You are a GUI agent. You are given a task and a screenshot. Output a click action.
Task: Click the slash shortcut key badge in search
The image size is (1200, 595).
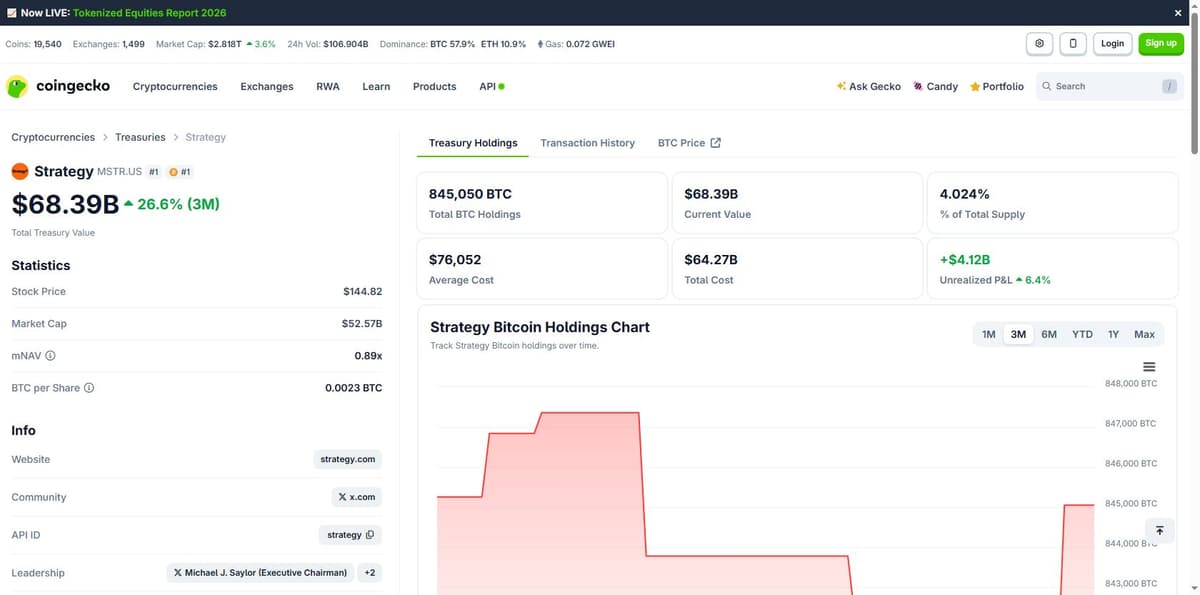1169,87
